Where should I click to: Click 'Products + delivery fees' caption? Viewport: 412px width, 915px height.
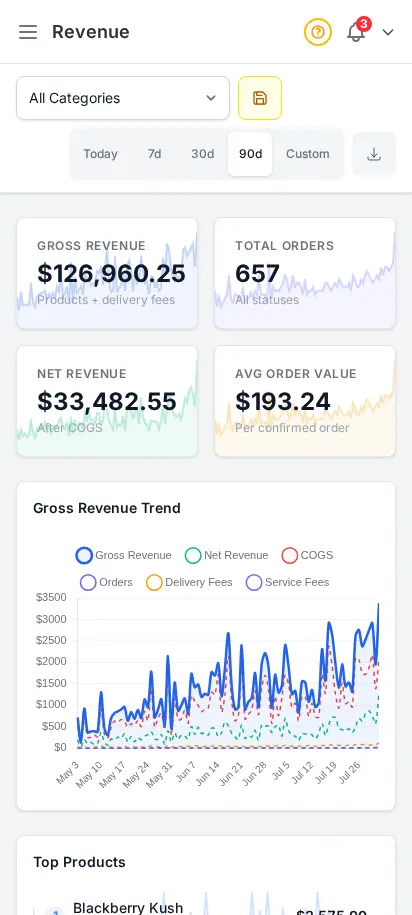pos(106,300)
